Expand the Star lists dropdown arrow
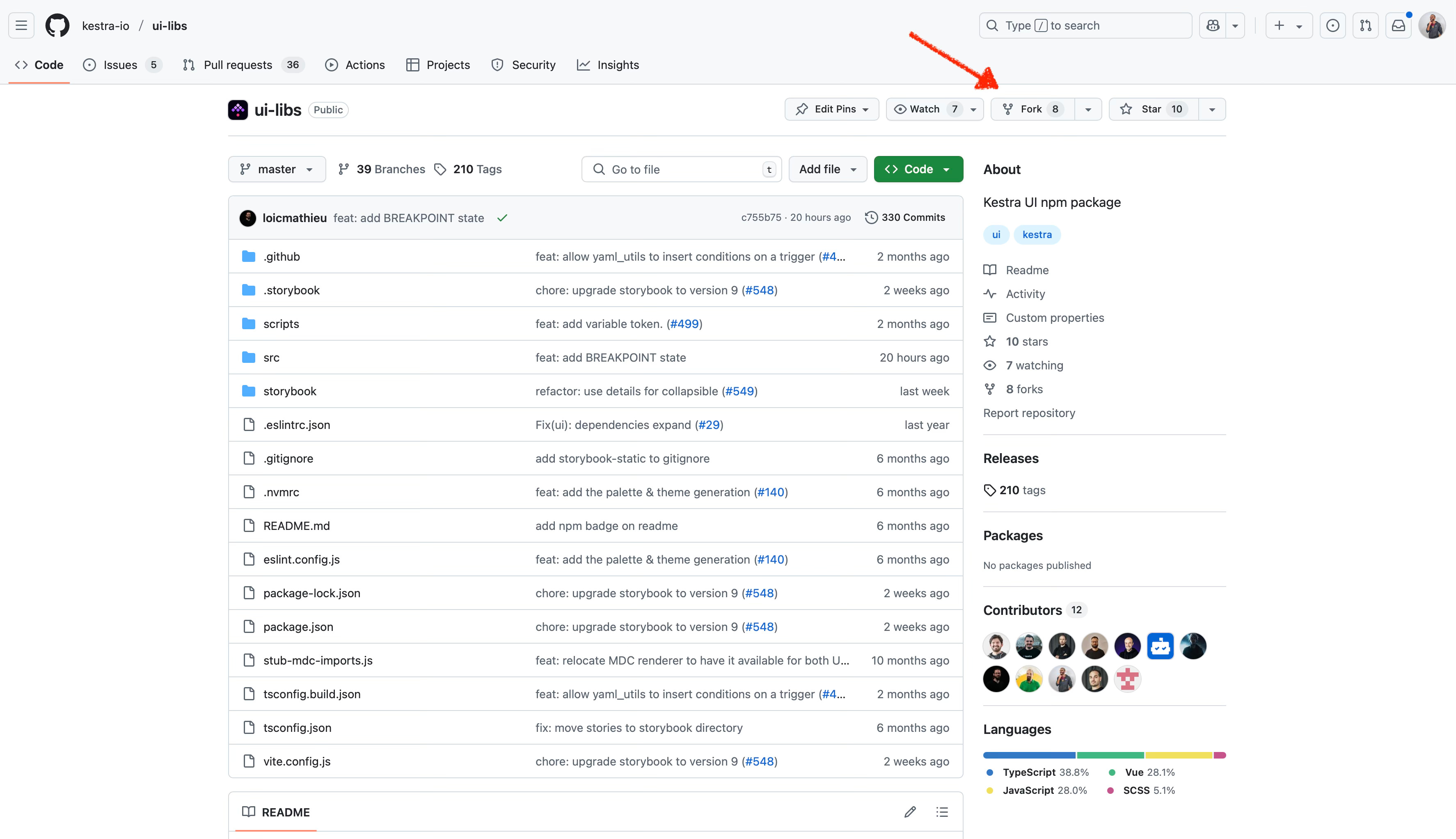Image resolution: width=1456 pixels, height=839 pixels. [x=1212, y=109]
